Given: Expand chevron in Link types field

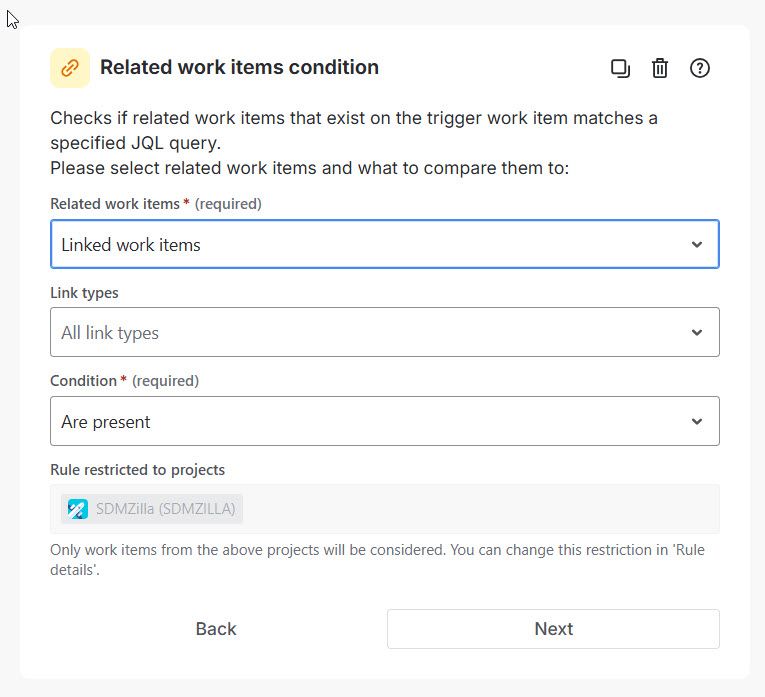Looking at the screenshot, I should click(697, 333).
